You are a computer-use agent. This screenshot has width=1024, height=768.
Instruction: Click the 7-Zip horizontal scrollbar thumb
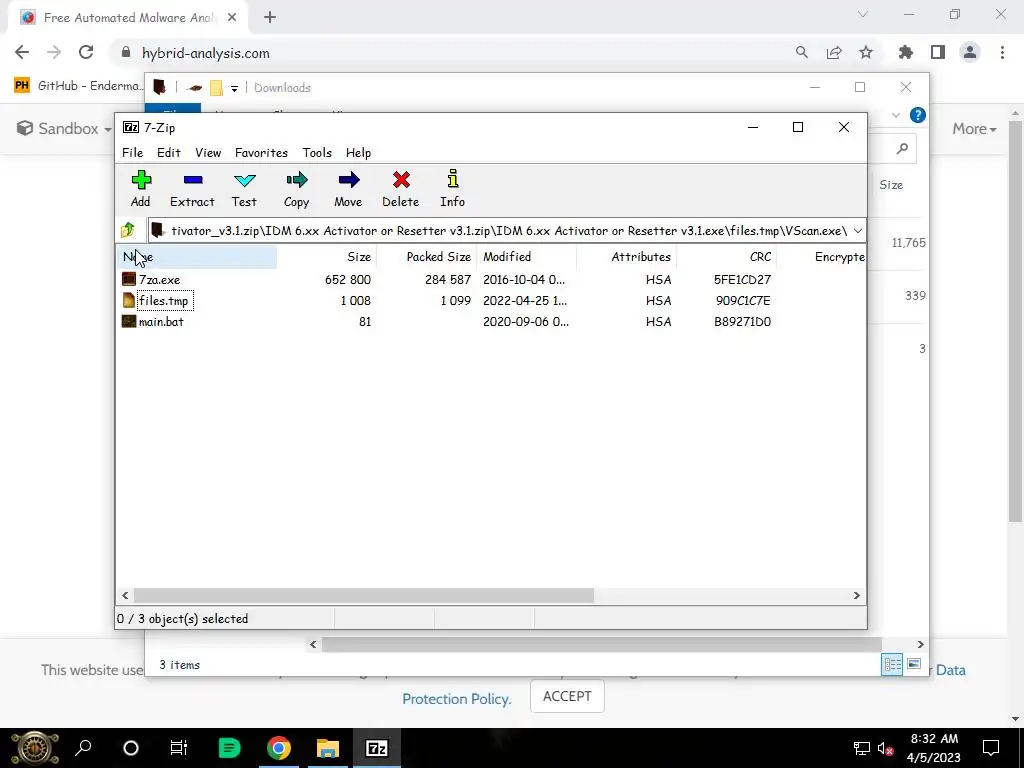click(x=364, y=596)
